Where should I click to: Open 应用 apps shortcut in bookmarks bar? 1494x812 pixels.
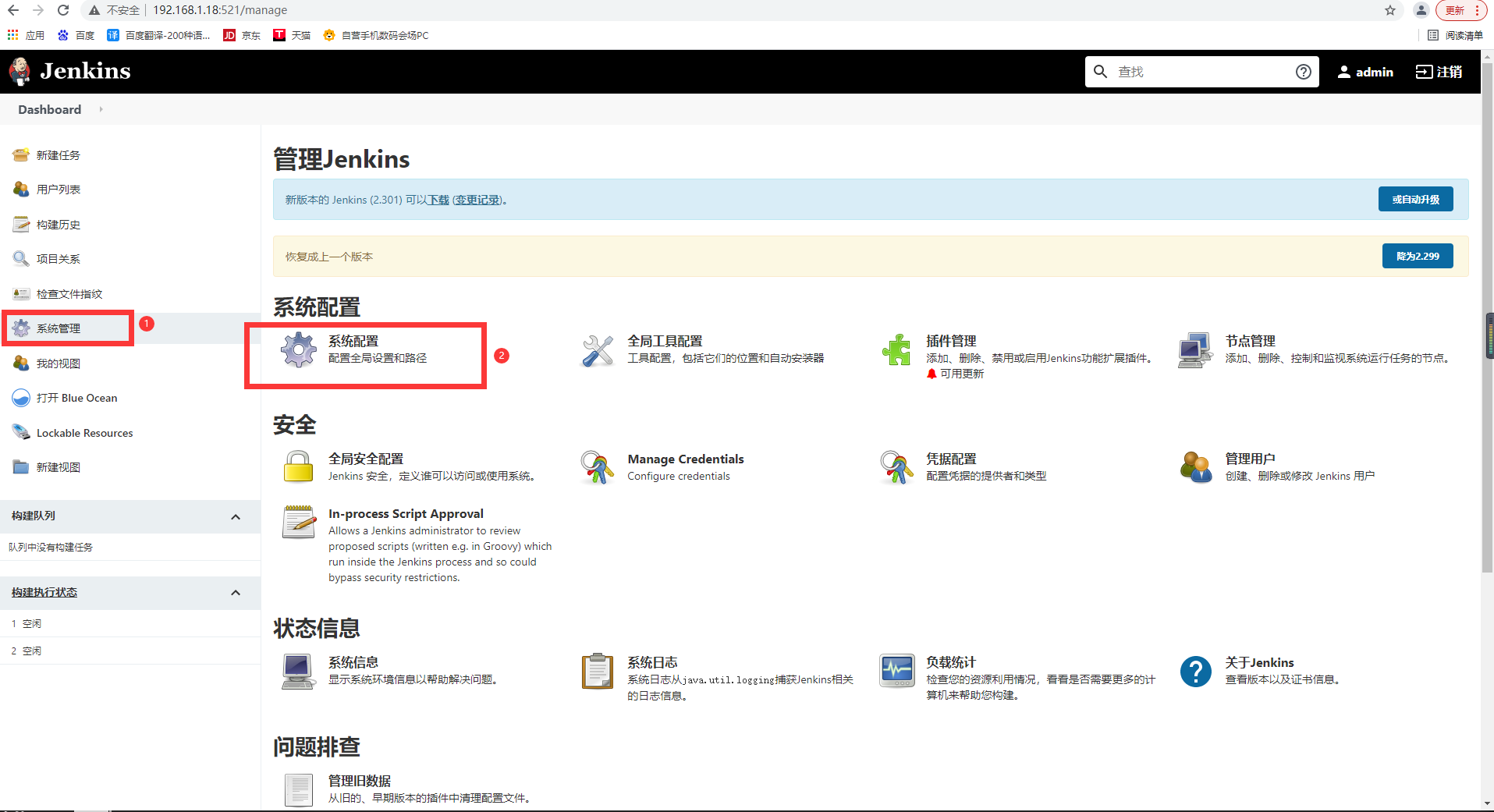(26, 35)
